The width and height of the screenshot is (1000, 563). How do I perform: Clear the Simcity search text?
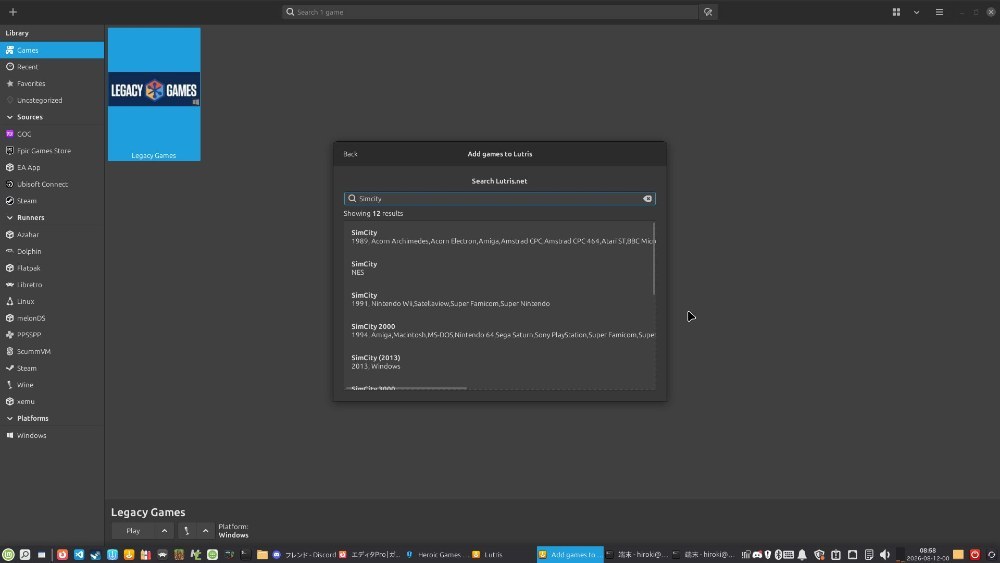[647, 198]
